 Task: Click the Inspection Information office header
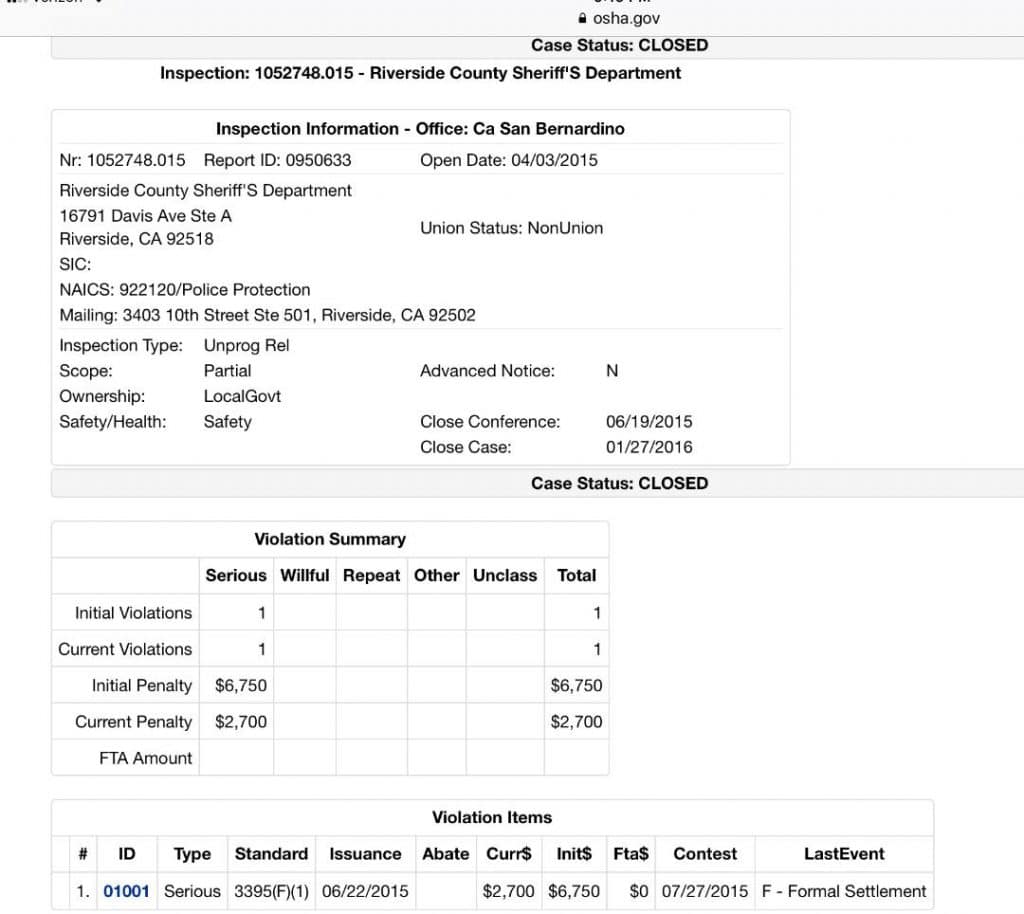420,129
